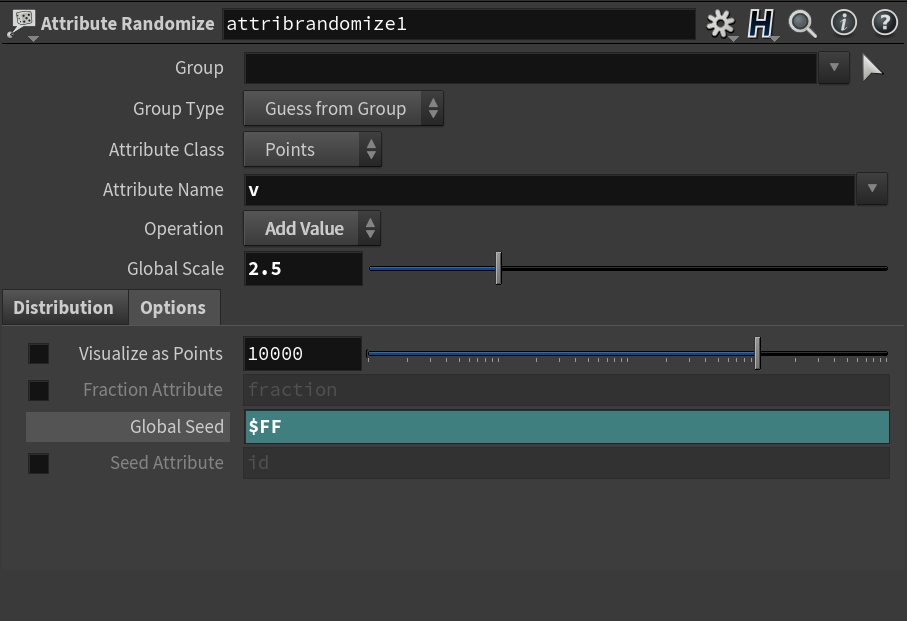
Task: Click the group selection arrow icon
Action: coord(871,68)
